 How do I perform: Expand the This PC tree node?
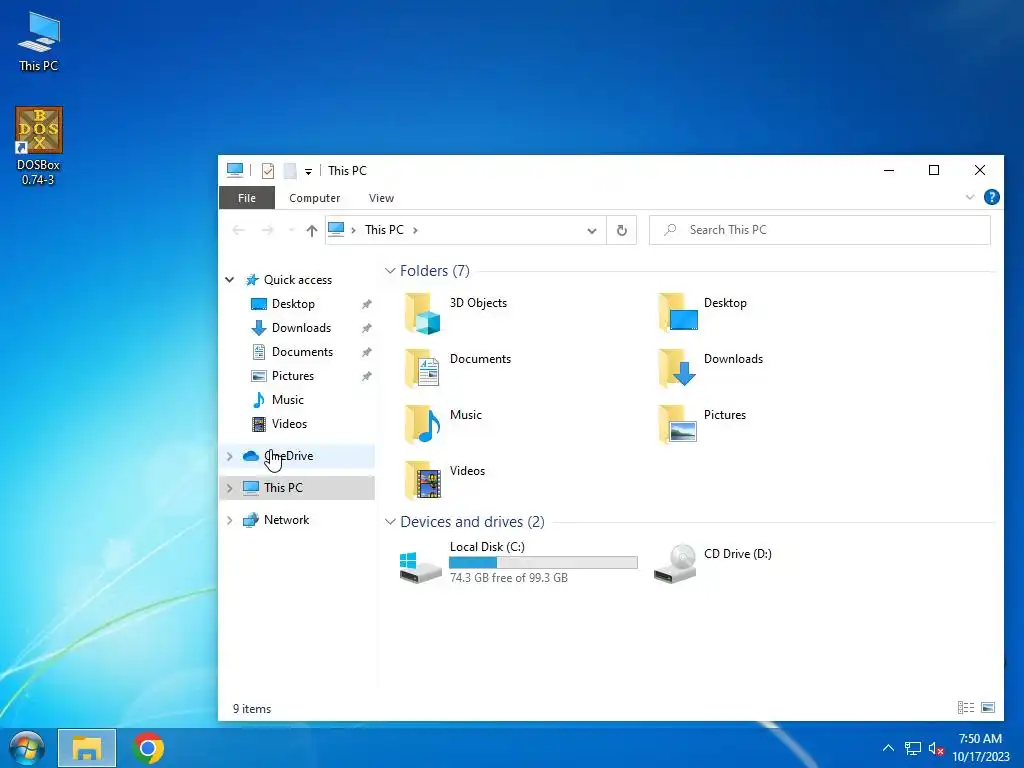point(230,488)
